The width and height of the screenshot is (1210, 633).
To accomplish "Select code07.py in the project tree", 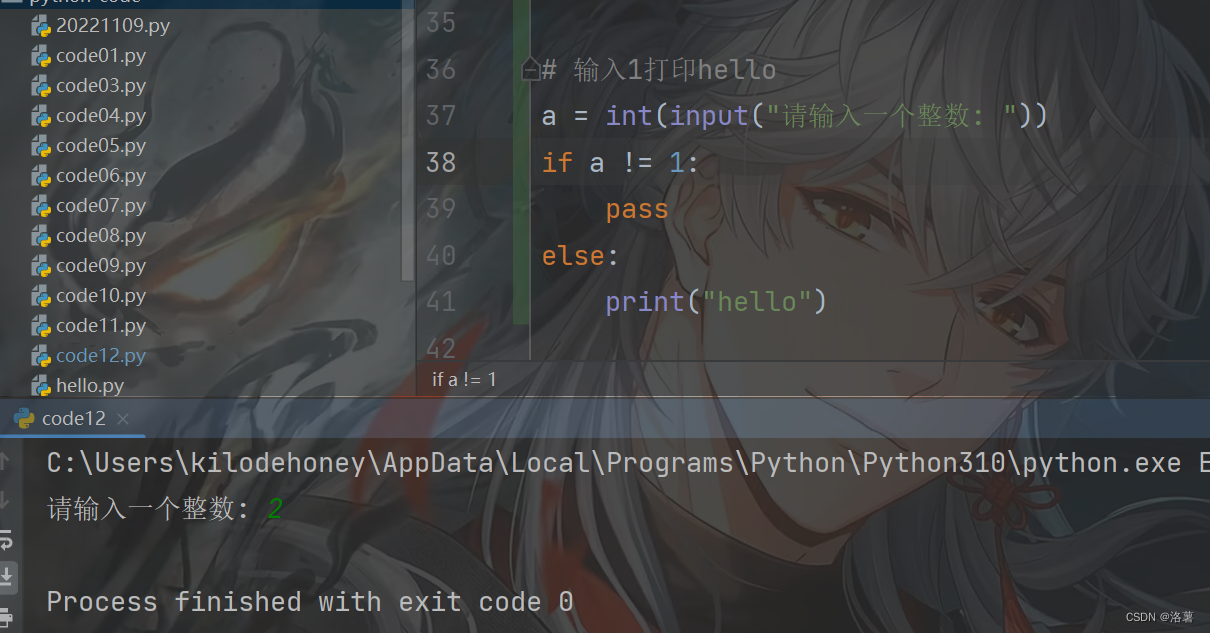I will pyautogui.click(x=101, y=206).
